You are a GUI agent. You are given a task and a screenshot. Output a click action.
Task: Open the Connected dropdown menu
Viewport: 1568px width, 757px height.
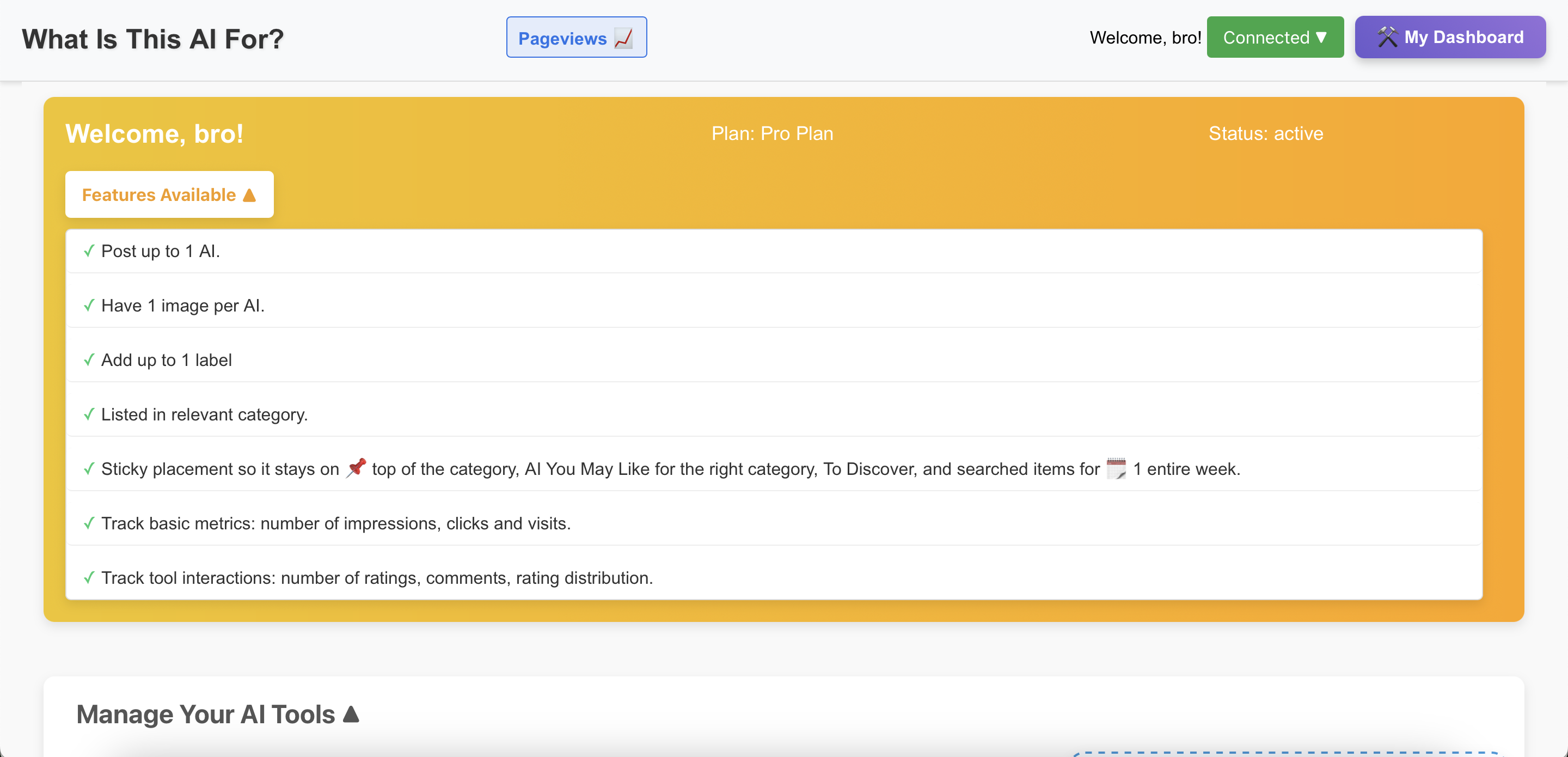point(1275,37)
